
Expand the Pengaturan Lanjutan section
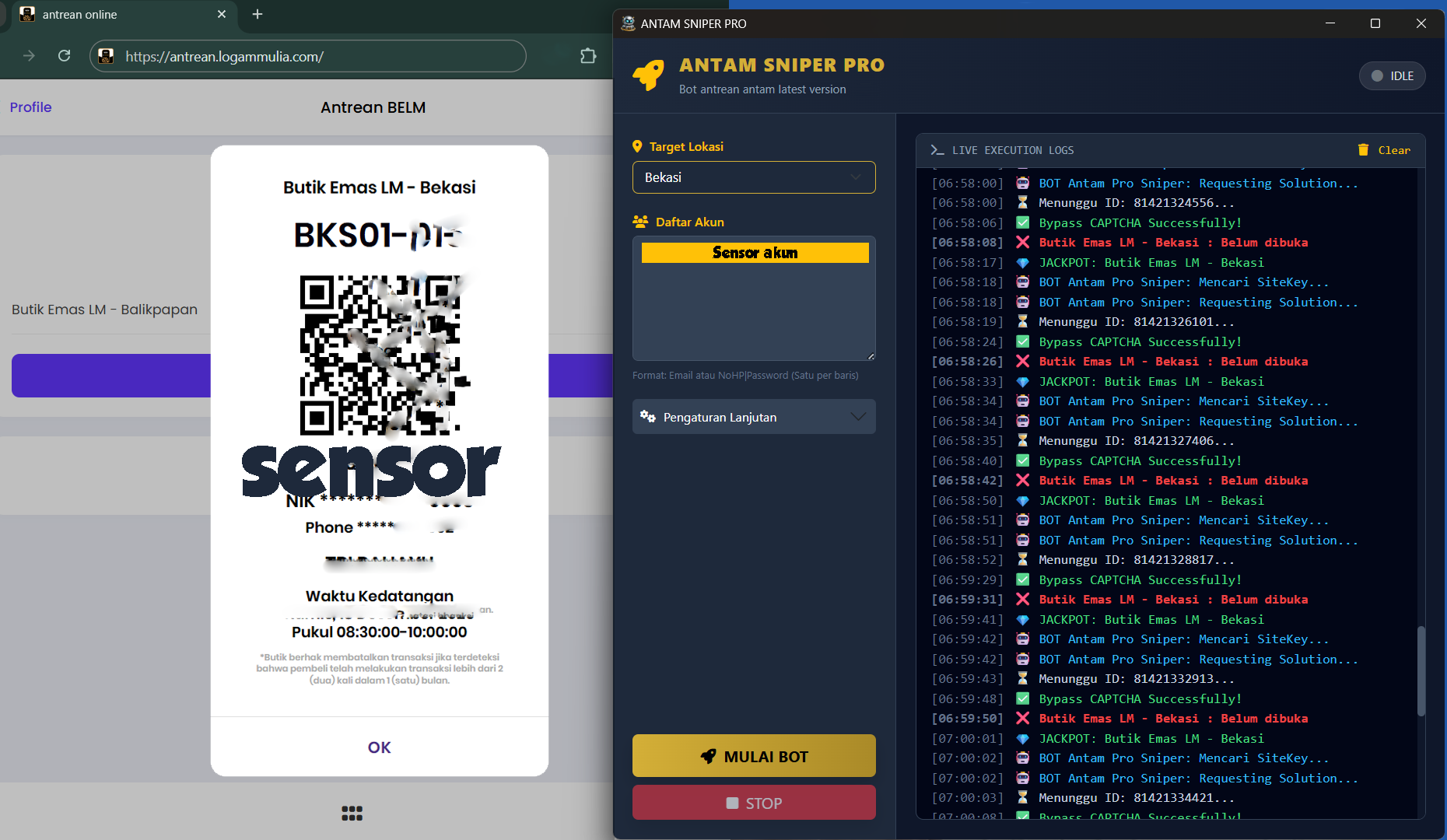tap(754, 417)
